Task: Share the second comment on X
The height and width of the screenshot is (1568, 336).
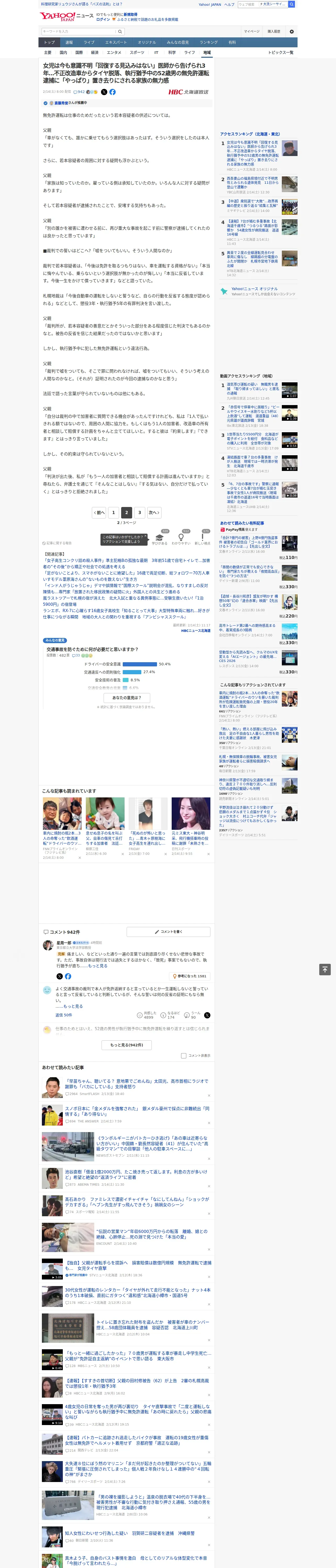Action: pyautogui.click(x=207, y=1015)
